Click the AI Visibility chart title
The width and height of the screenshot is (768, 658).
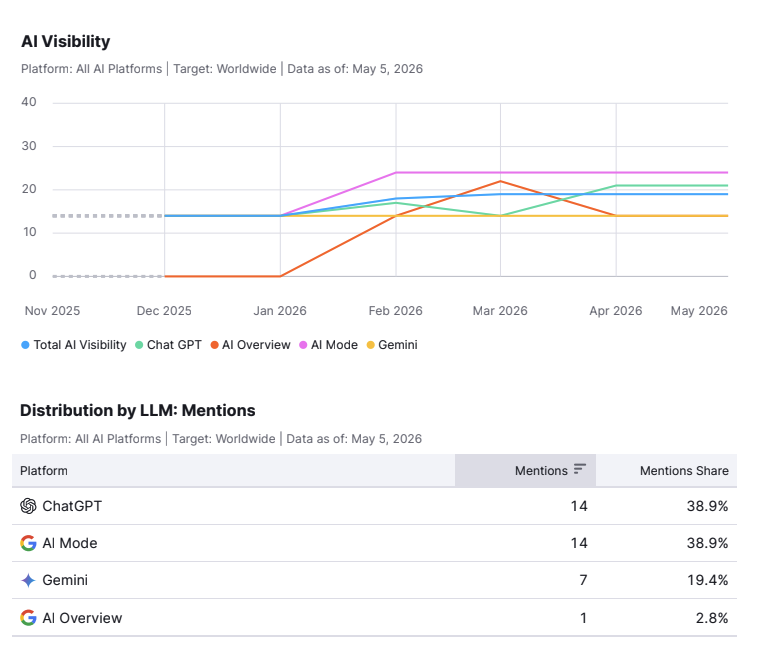pyautogui.click(x=66, y=42)
